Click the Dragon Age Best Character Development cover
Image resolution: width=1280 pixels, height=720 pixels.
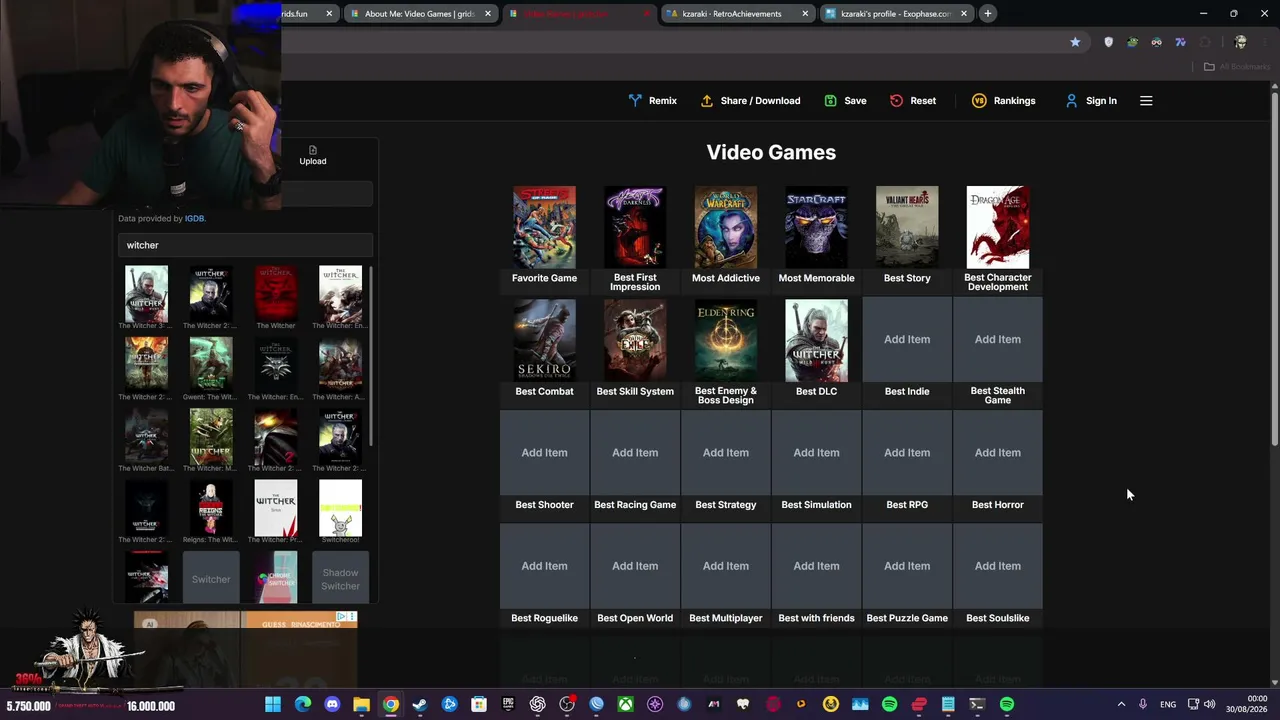[998, 227]
